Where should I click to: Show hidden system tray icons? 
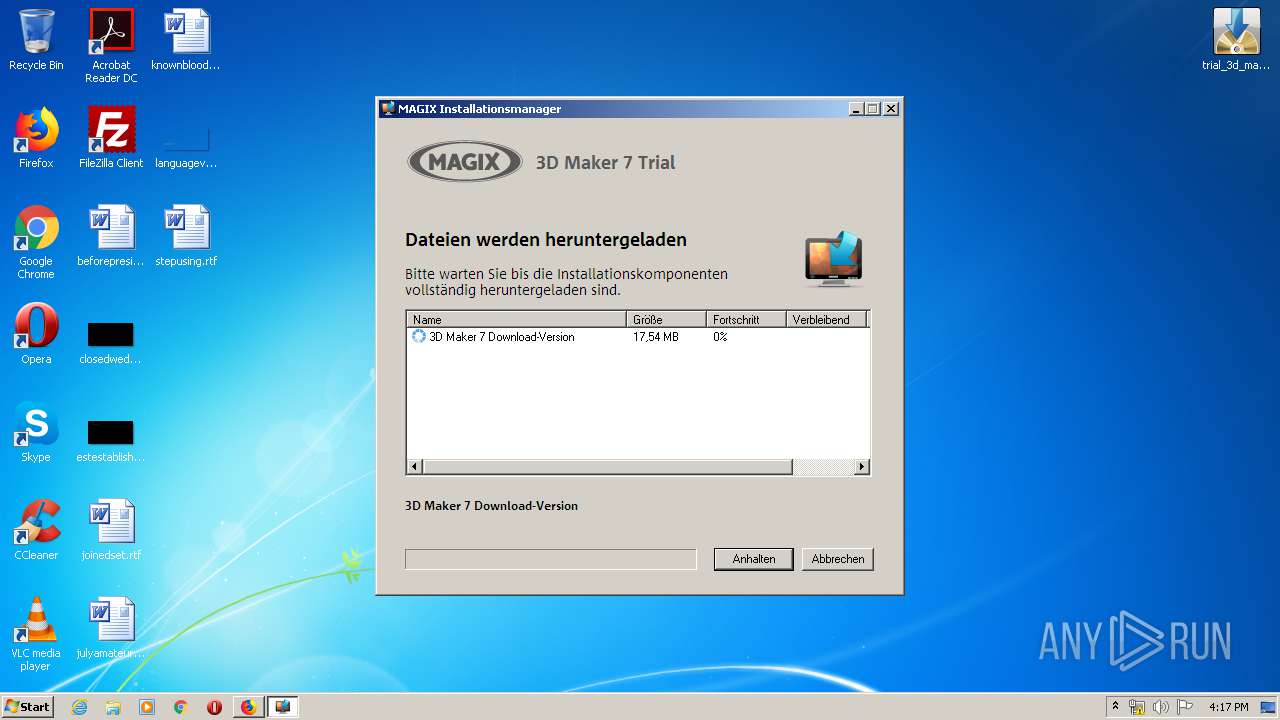[x=1115, y=707]
